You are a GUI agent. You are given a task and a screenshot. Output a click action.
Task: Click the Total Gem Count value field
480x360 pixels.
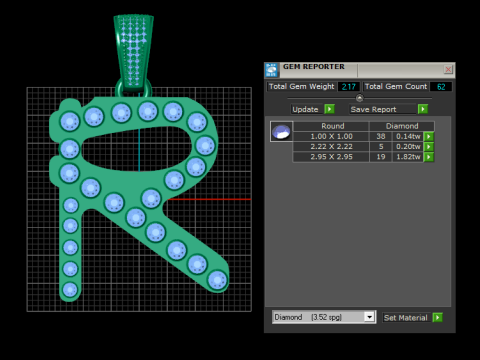coord(441,87)
